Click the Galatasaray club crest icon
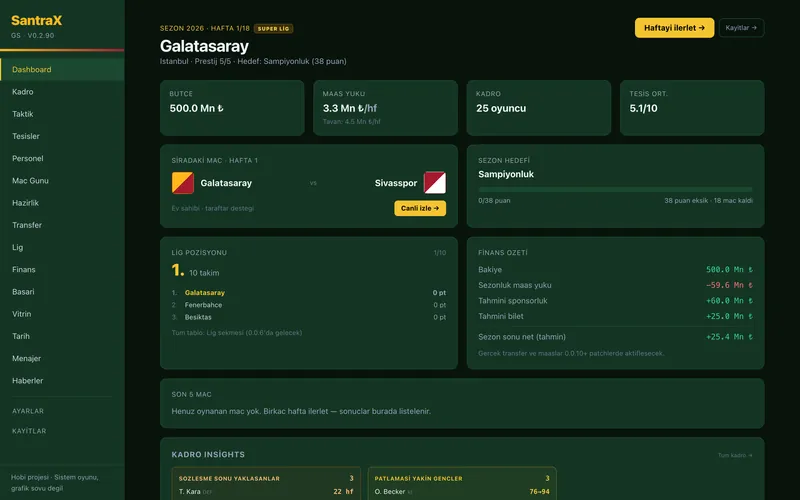The image size is (800, 500). point(183,183)
